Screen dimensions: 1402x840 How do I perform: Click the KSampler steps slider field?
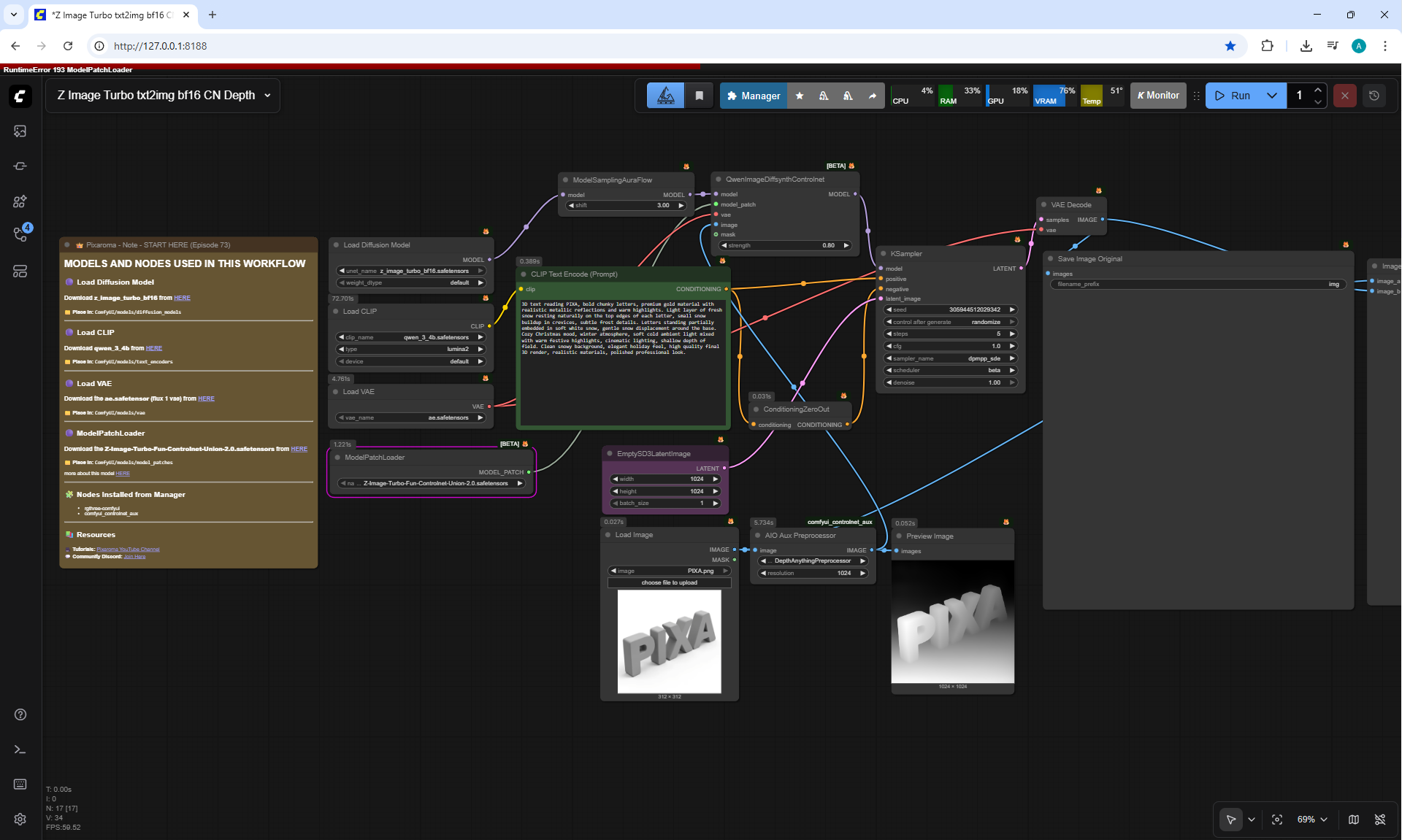tap(951, 334)
